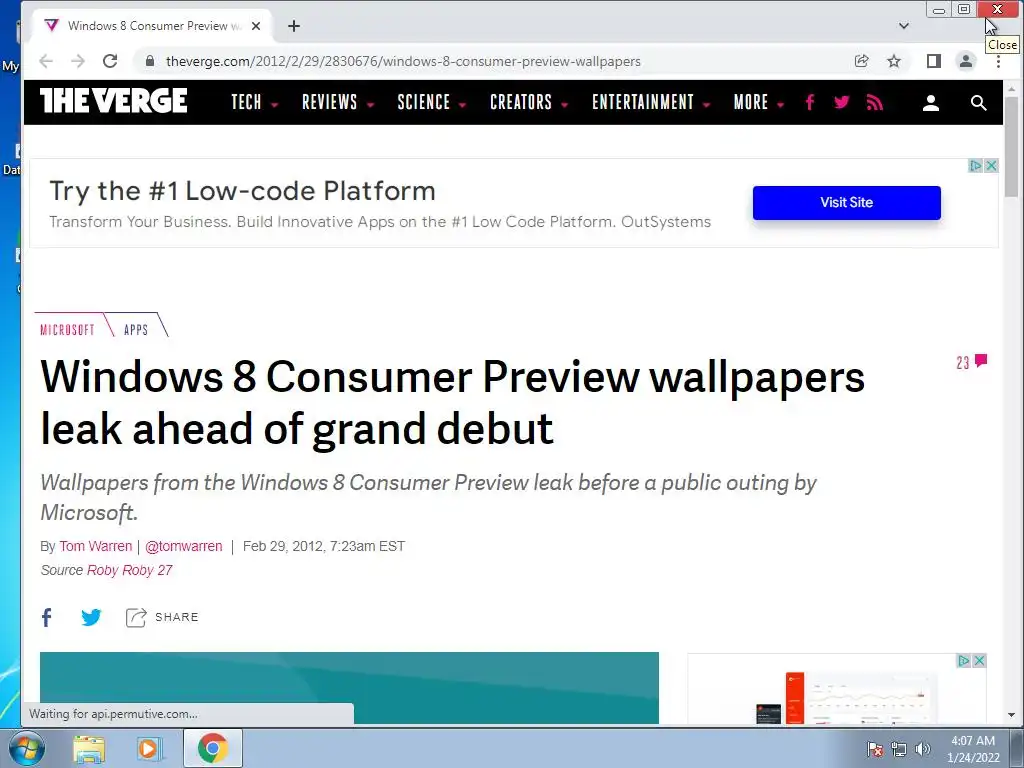1024x768 pixels.
Task: Open the tab search chevron
Action: click(x=904, y=26)
